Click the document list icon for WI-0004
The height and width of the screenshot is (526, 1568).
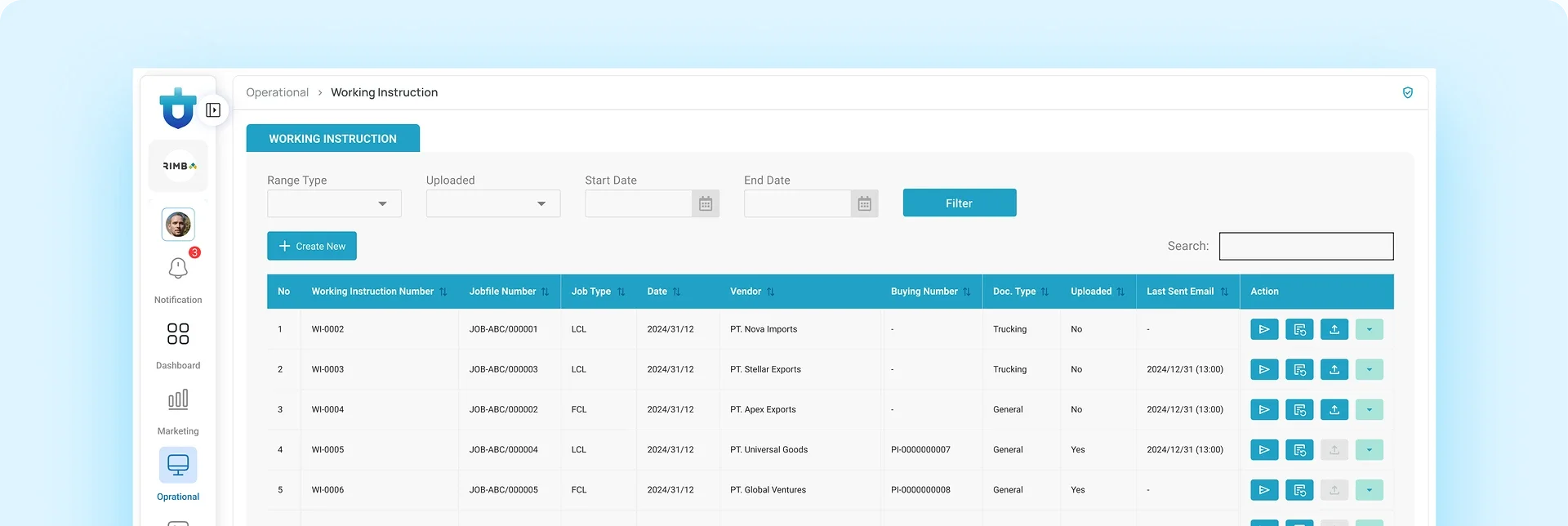(1299, 409)
